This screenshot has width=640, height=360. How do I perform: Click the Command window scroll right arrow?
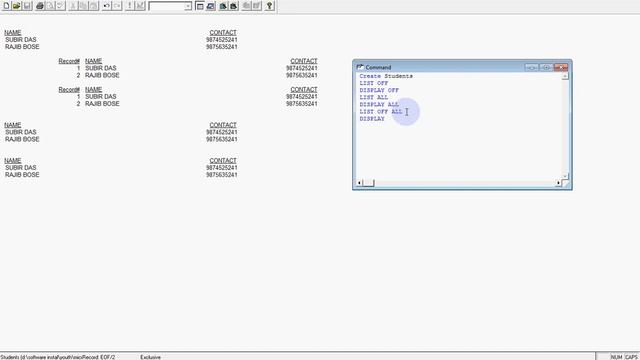pos(558,183)
